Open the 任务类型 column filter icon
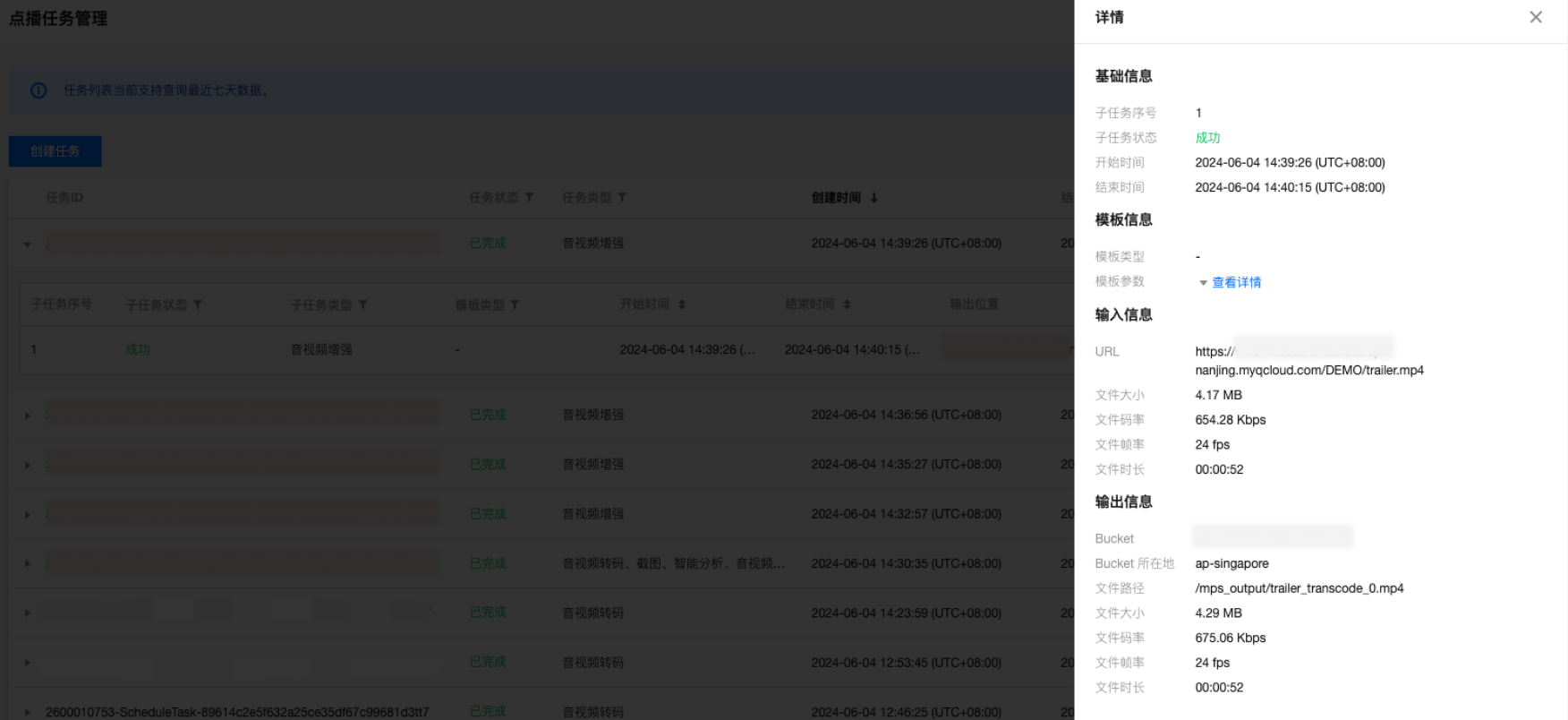 click(x=622, y=197)
